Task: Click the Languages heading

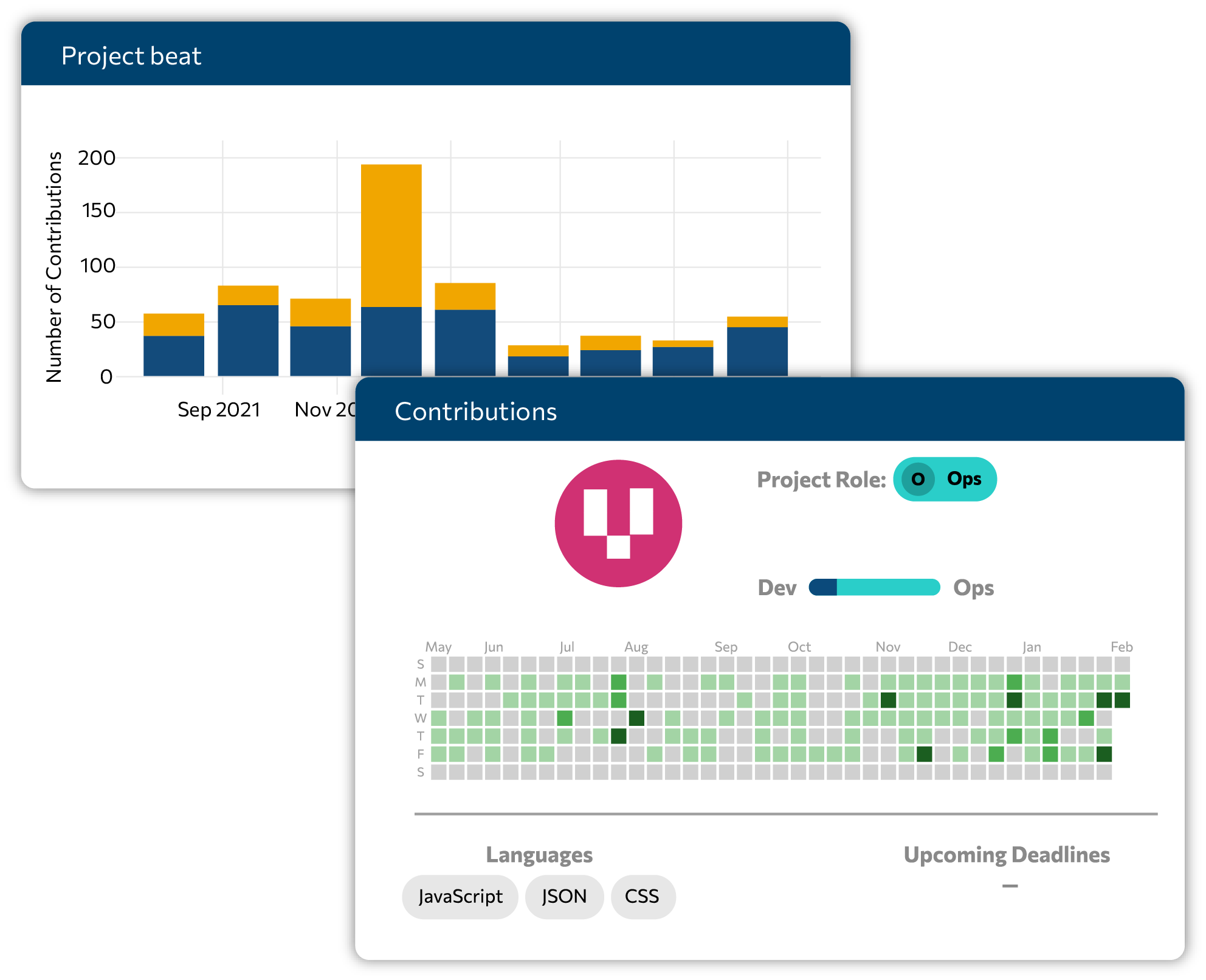Action: (539, 855)
